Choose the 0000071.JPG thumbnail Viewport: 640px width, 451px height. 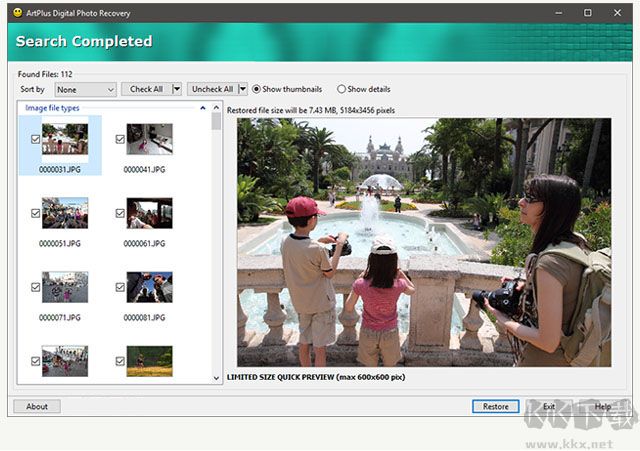(x=65, y=287)
